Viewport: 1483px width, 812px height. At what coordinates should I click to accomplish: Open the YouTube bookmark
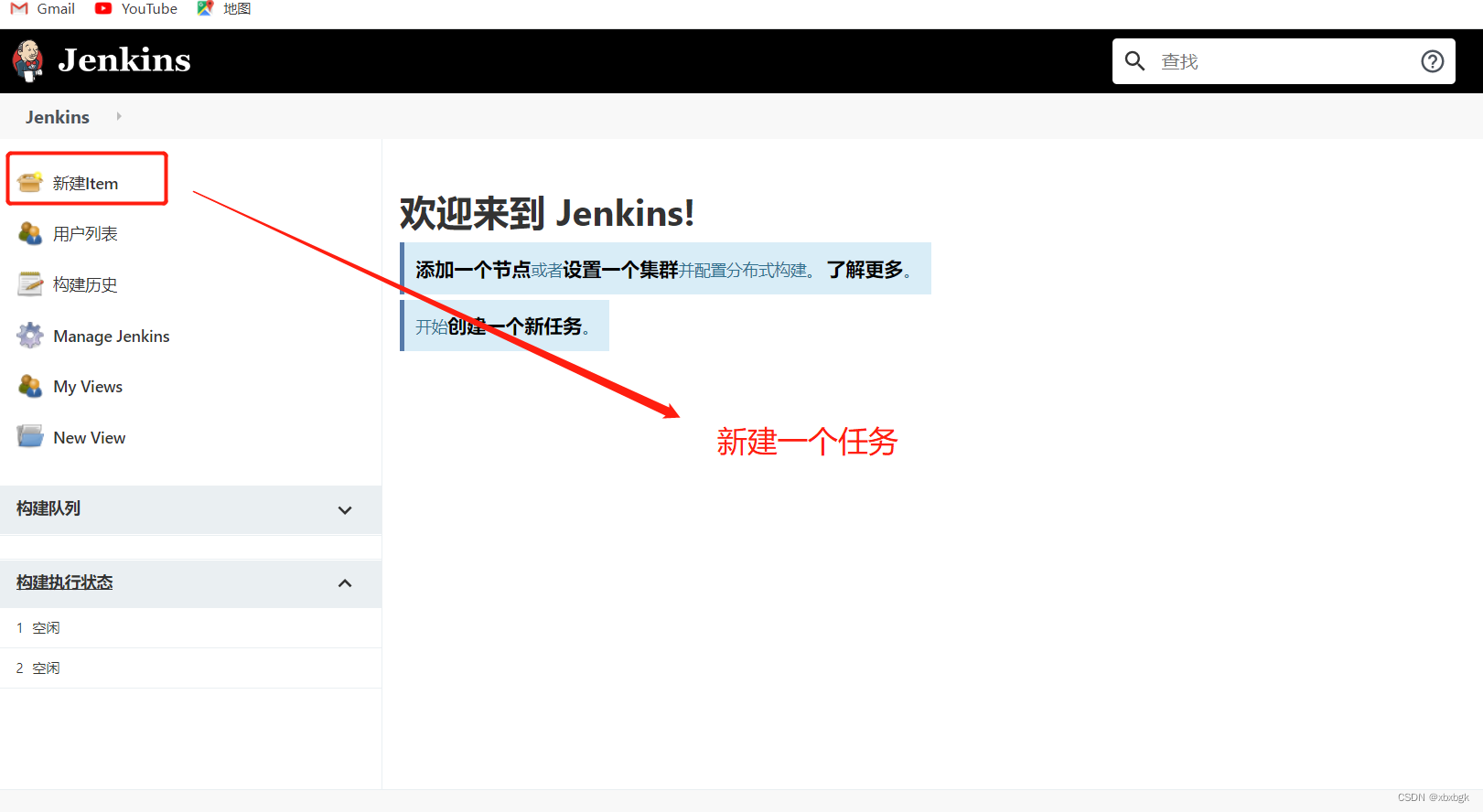coord(148,9)
